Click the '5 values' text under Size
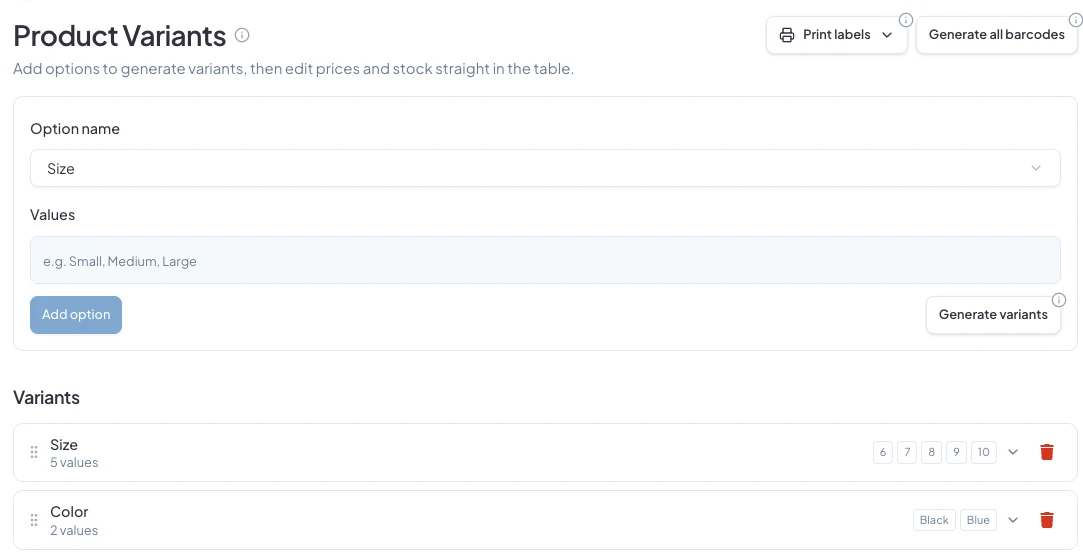 click(74, 463)
